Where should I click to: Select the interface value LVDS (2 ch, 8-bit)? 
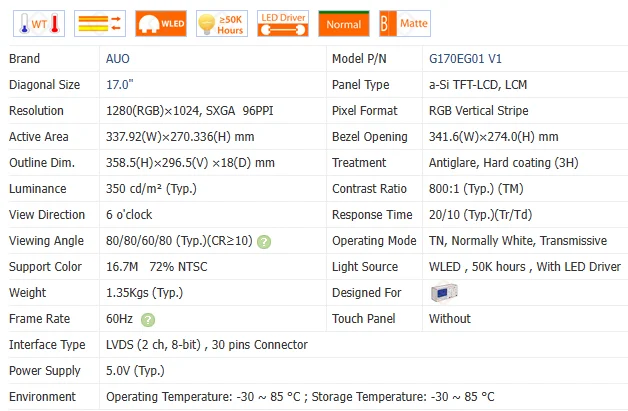153,345
